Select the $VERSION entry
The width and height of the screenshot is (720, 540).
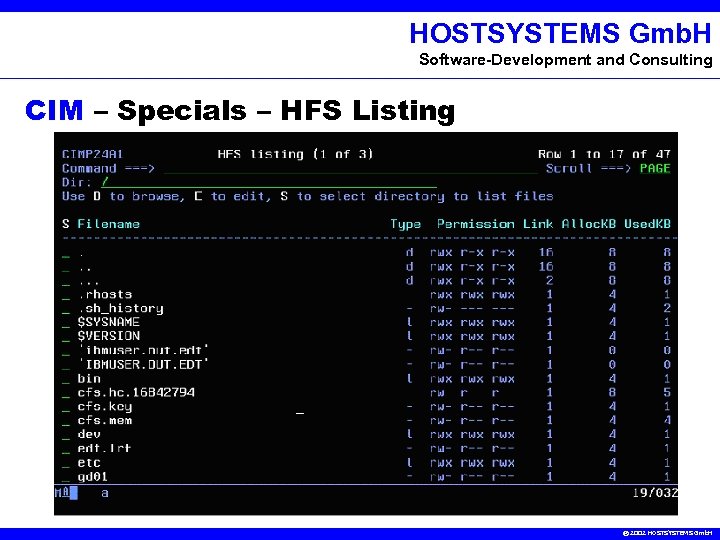pyautogui.click(x=108, y=336)
